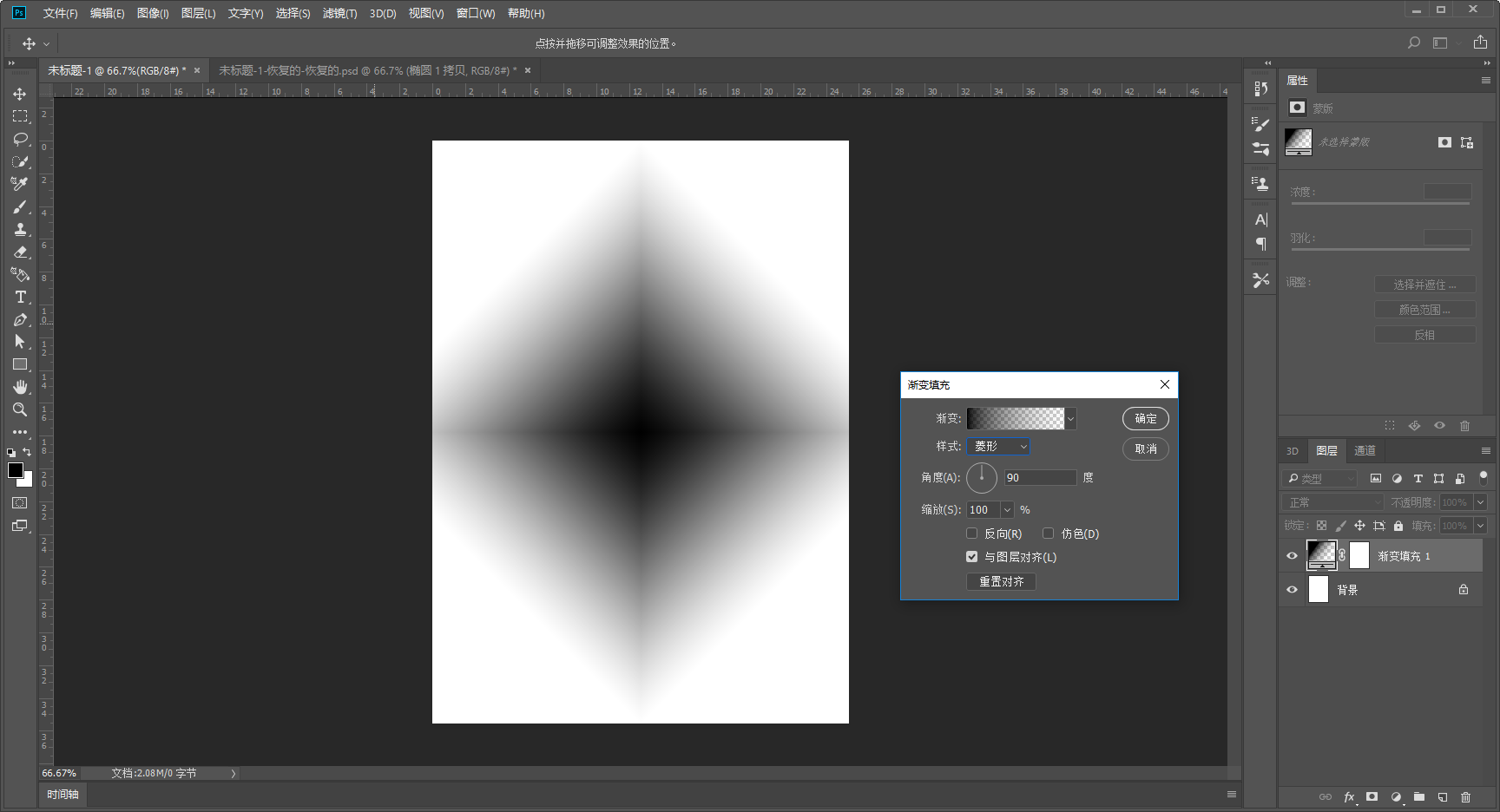Open the layer blend mode dropdown 正常
1500x812 pixels.
(x=1333, y=502)
